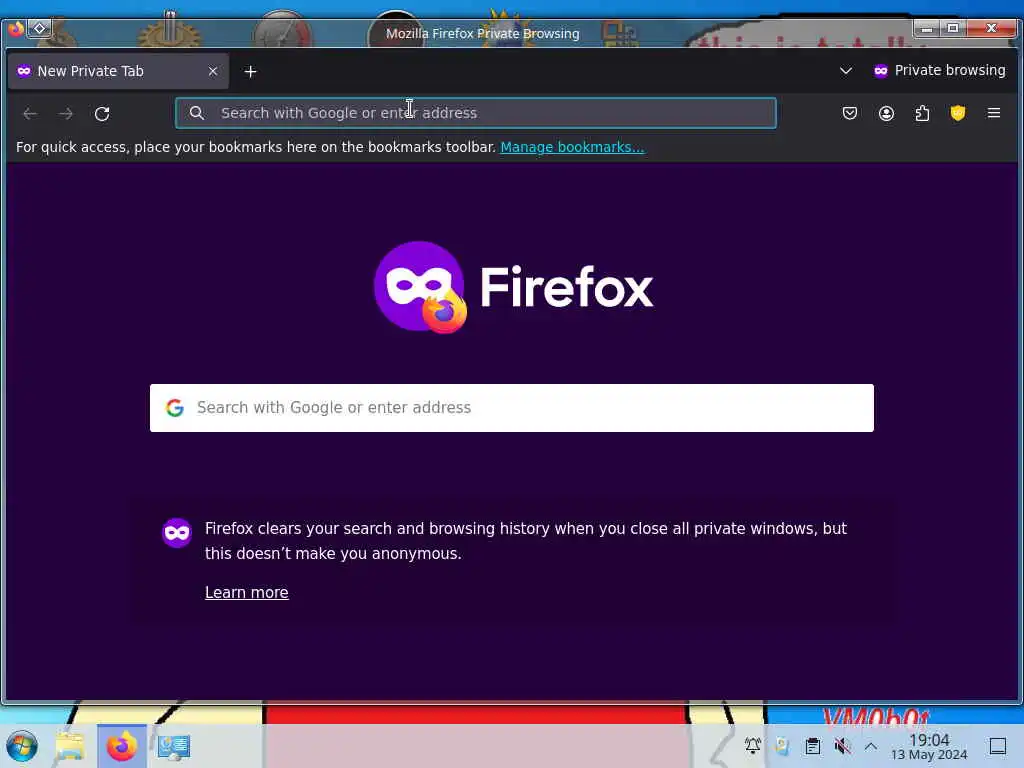The height and width of the screenshot is (768, 1024).
Task: Expand the hidden tray icons arrow
Action: 871,746
